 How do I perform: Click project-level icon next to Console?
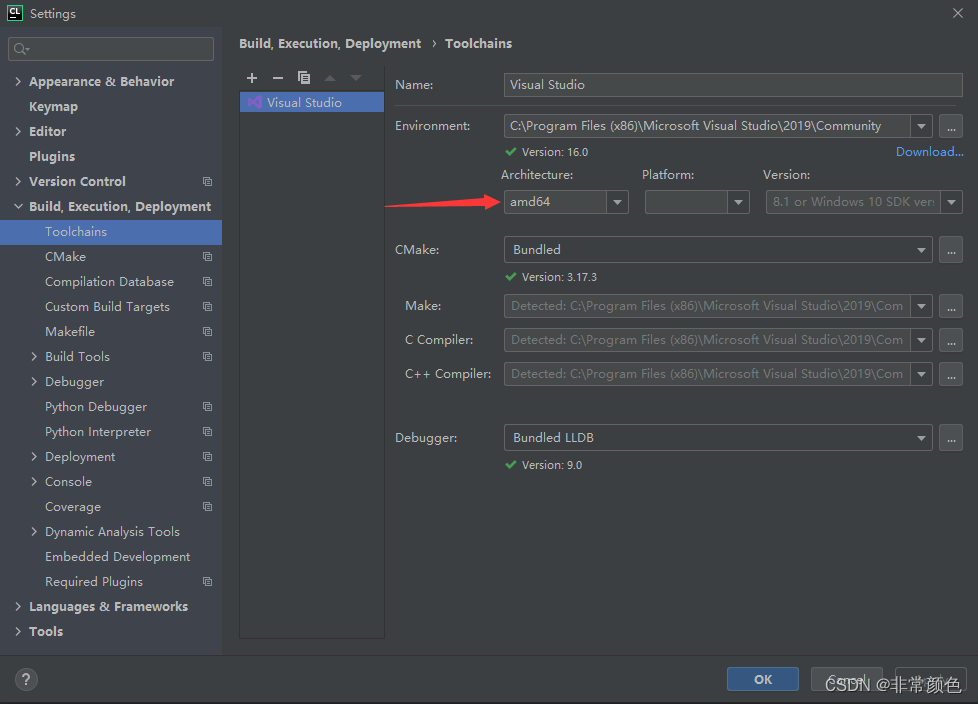point(208,481)
